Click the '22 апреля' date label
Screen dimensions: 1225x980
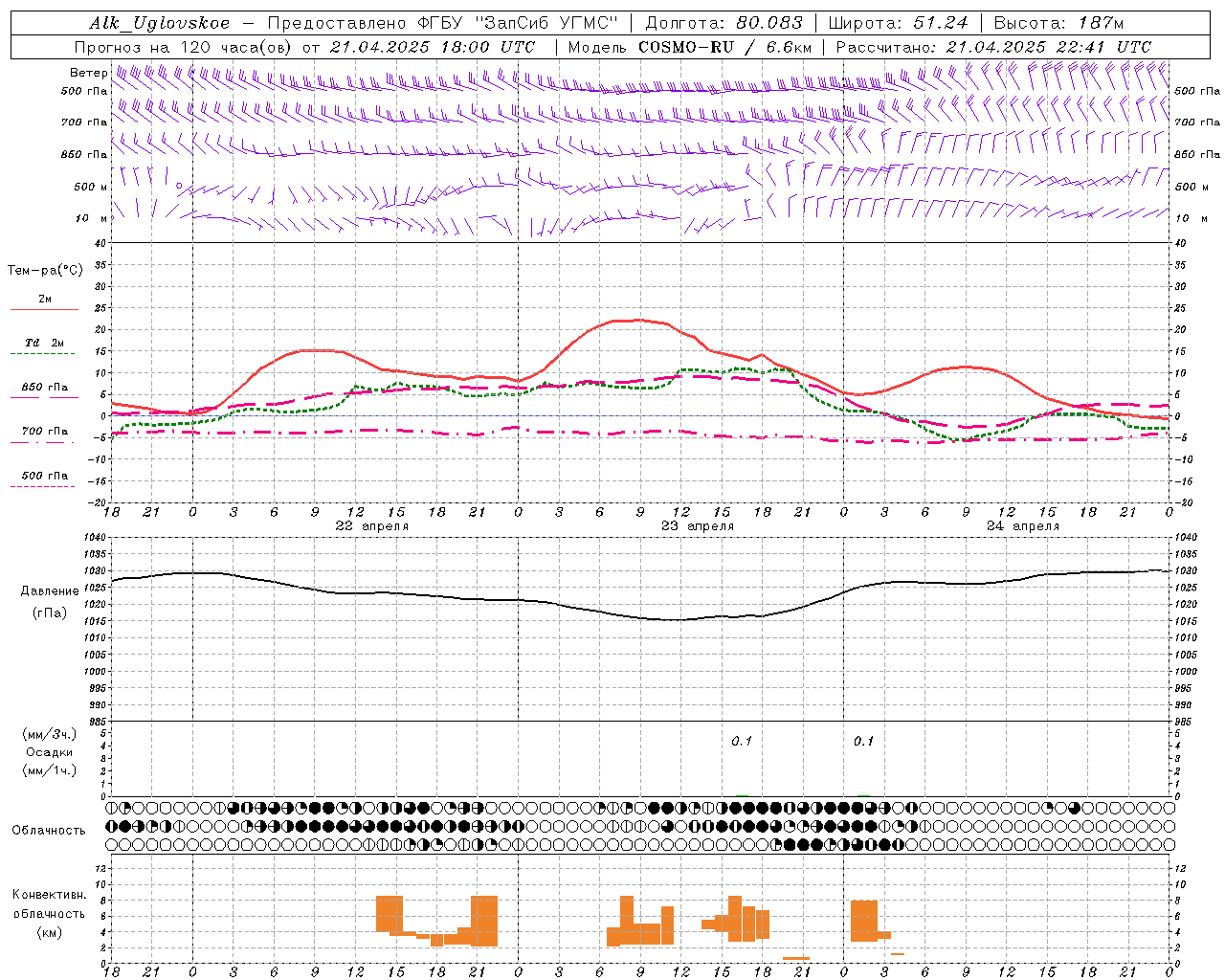tap(371, 526)
